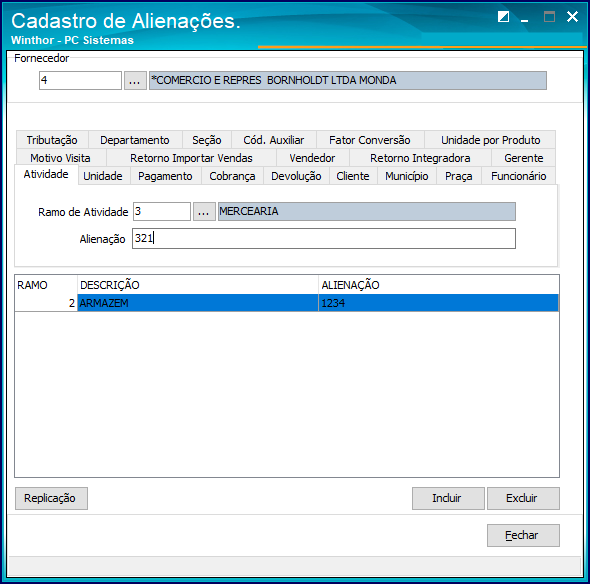
Task: Click the Atividade tab
Action: (x=46, y=174)
